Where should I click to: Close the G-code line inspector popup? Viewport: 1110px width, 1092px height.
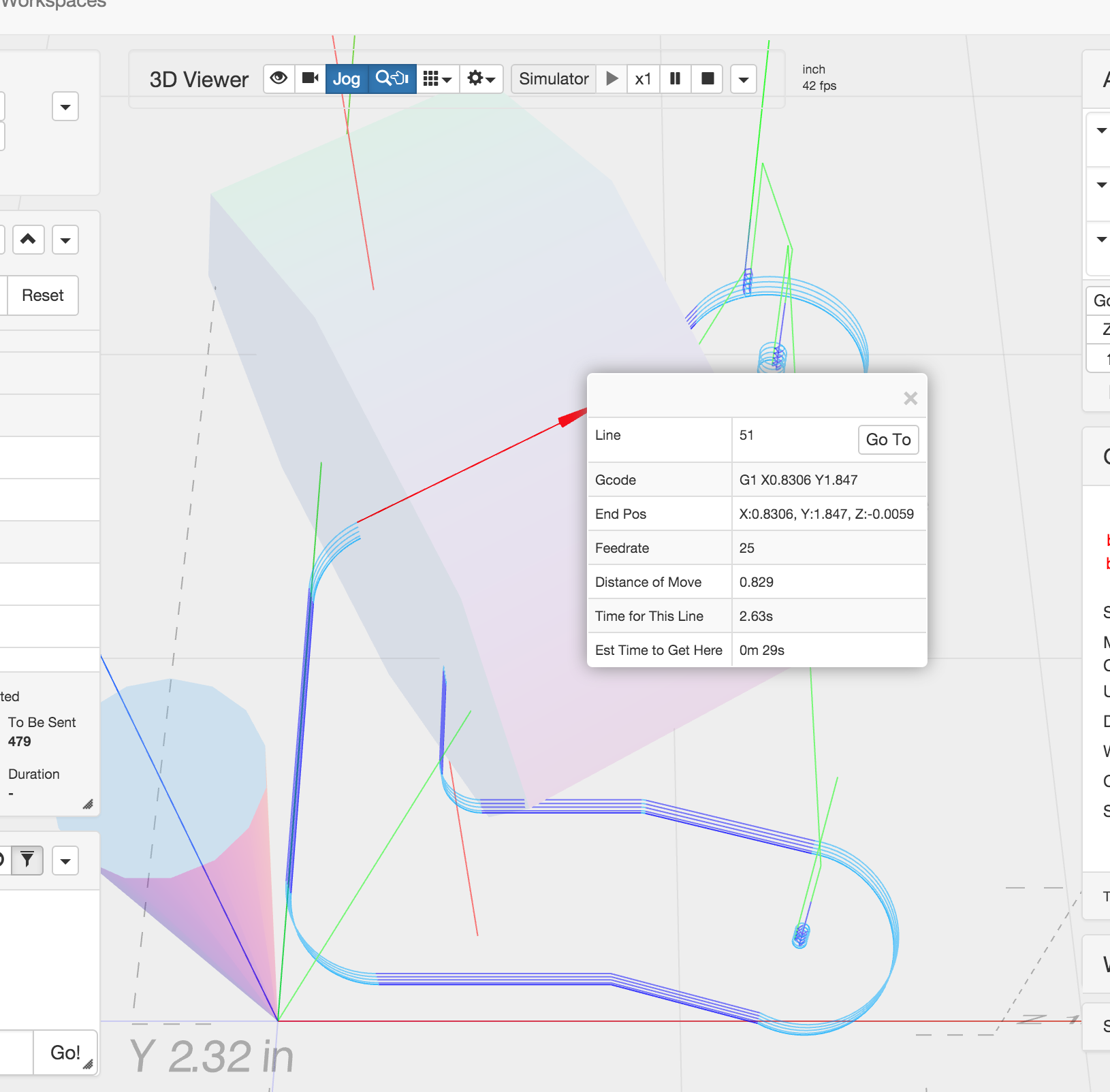click(x=910, y=398)
